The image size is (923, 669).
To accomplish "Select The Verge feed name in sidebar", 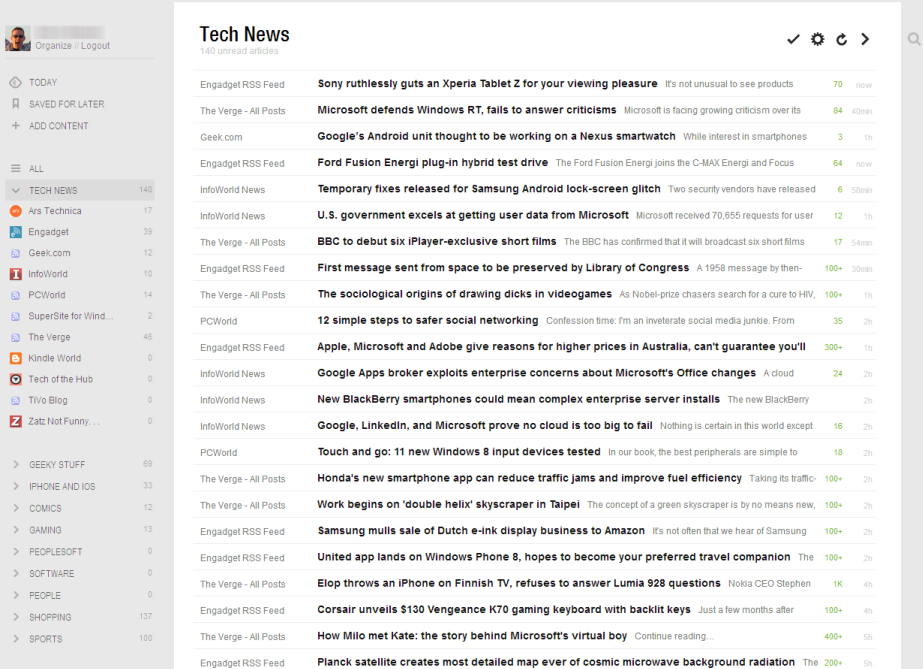I will point(49,337).
